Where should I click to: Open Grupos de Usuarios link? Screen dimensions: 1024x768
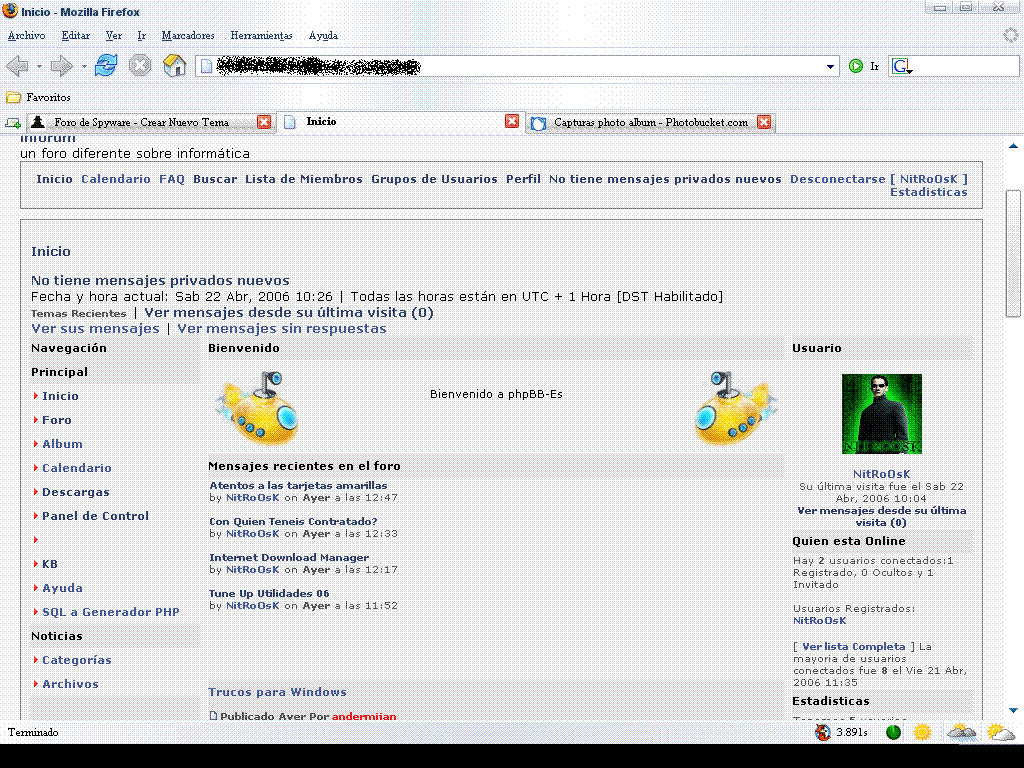434,179
